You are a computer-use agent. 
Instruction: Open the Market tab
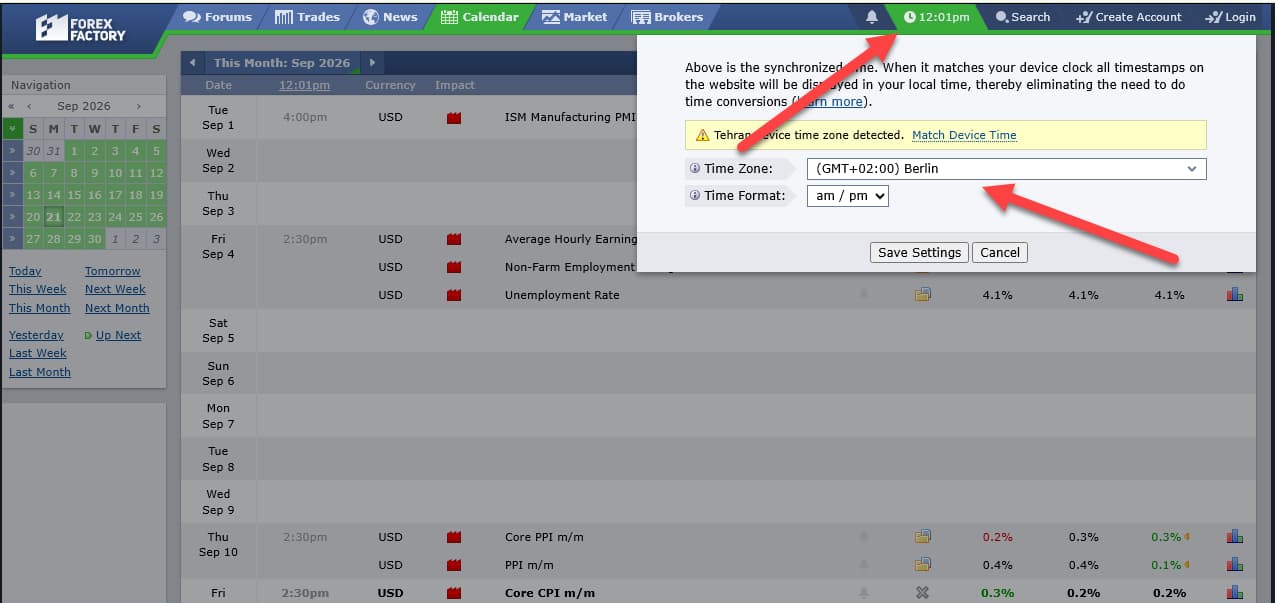(575, 17)
